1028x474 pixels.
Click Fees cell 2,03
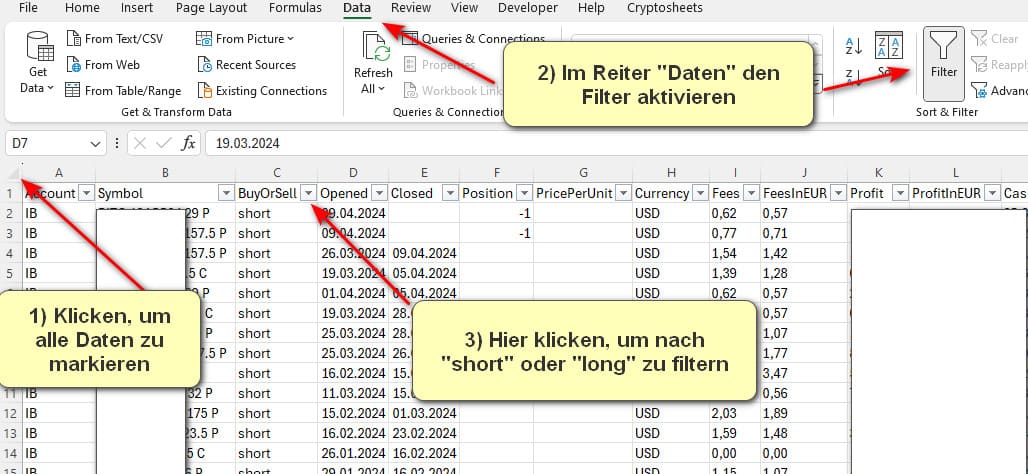[x=735, y=414]
